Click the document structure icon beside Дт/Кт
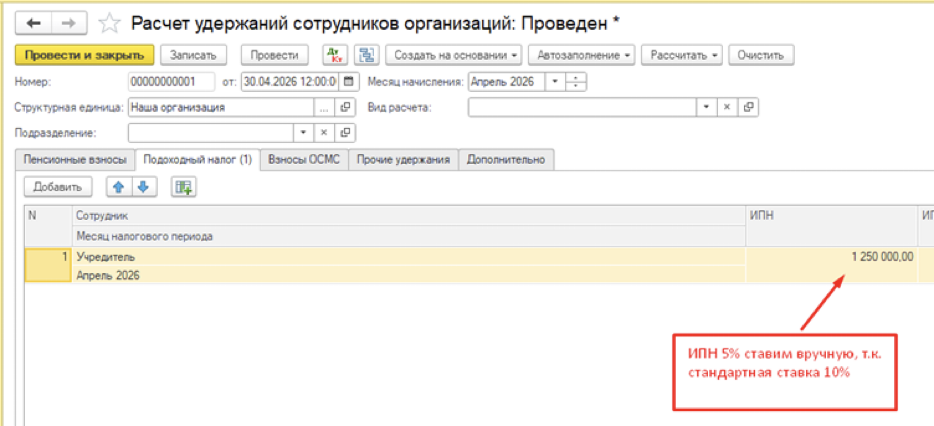934x426 pixels. click(366, 55)
